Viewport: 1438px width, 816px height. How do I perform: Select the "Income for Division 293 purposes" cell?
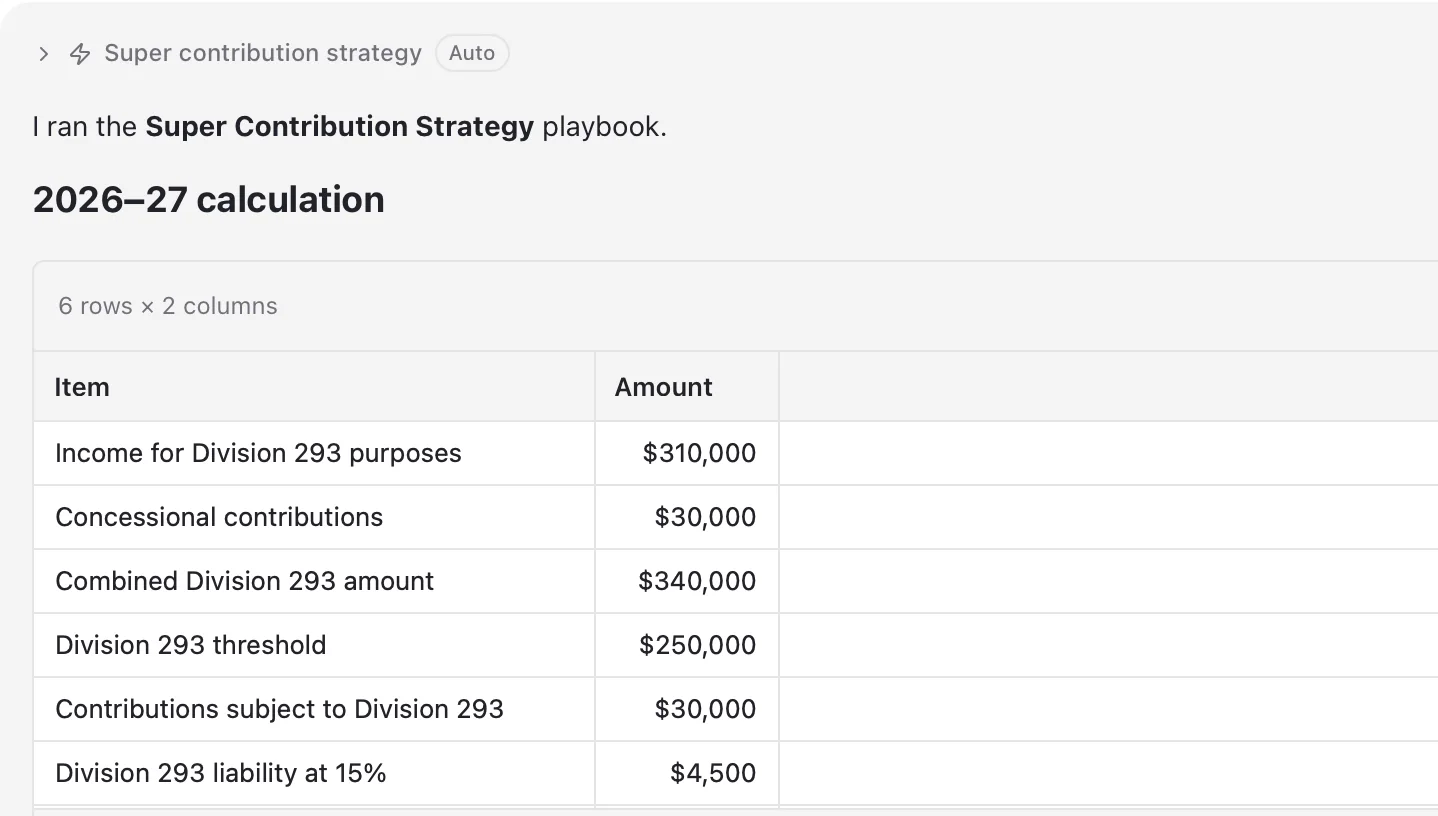[x=314, y=453]
